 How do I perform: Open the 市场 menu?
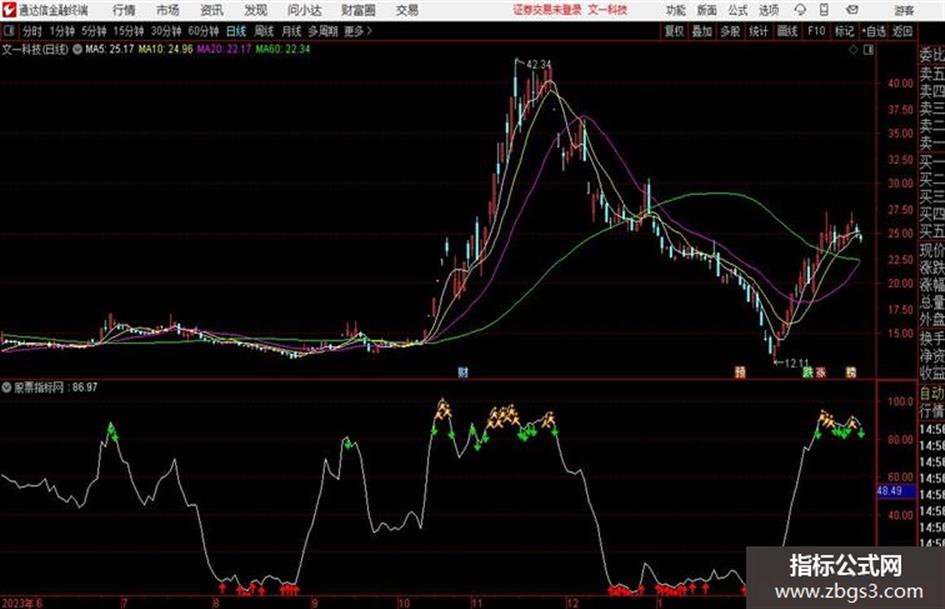coord(168,10)
